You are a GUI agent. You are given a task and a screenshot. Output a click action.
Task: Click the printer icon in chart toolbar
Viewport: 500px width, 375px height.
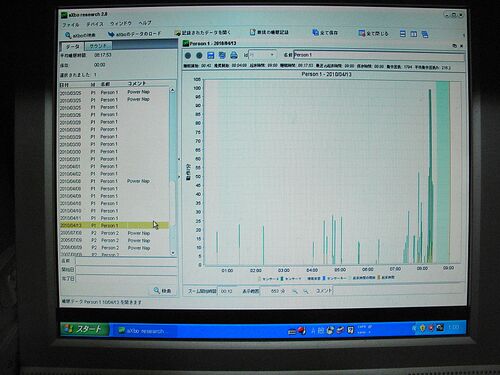pyautogui.click(x=234, y=55)
